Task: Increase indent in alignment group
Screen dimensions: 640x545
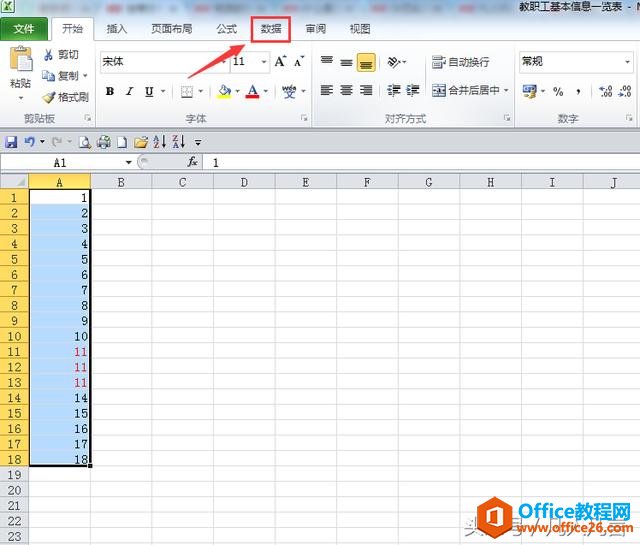Action: click(413, 90)
